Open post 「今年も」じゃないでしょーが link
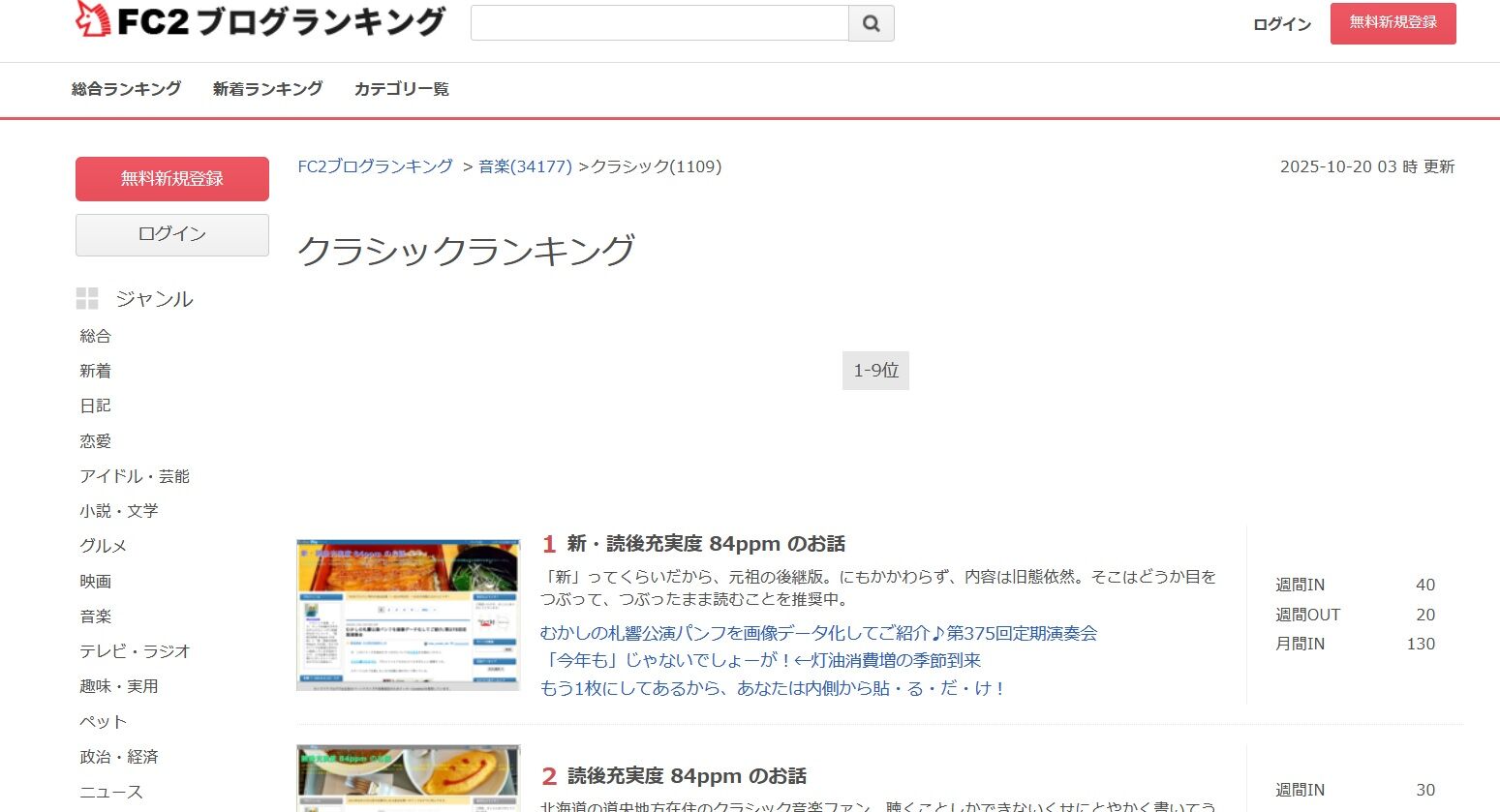 (x=761, y=661)
